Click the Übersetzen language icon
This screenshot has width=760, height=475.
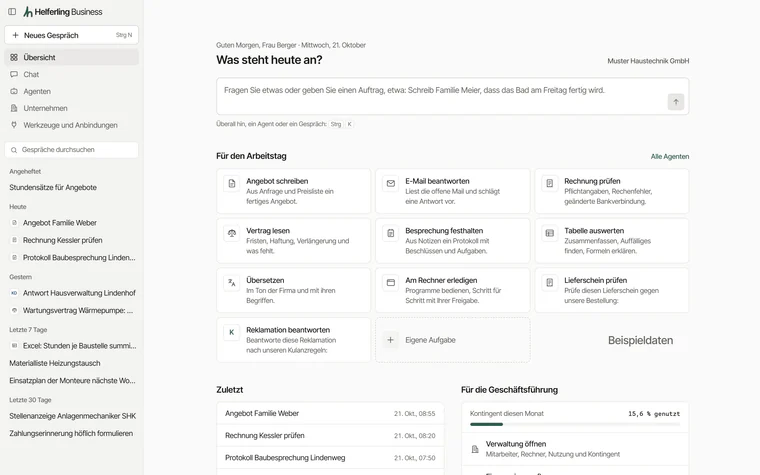232,283
